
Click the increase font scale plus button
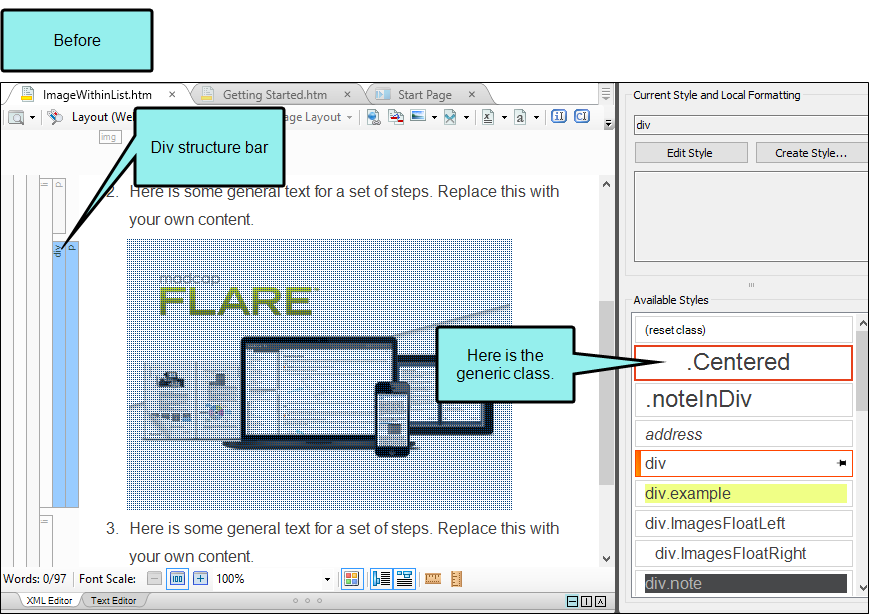coord(201,579)
